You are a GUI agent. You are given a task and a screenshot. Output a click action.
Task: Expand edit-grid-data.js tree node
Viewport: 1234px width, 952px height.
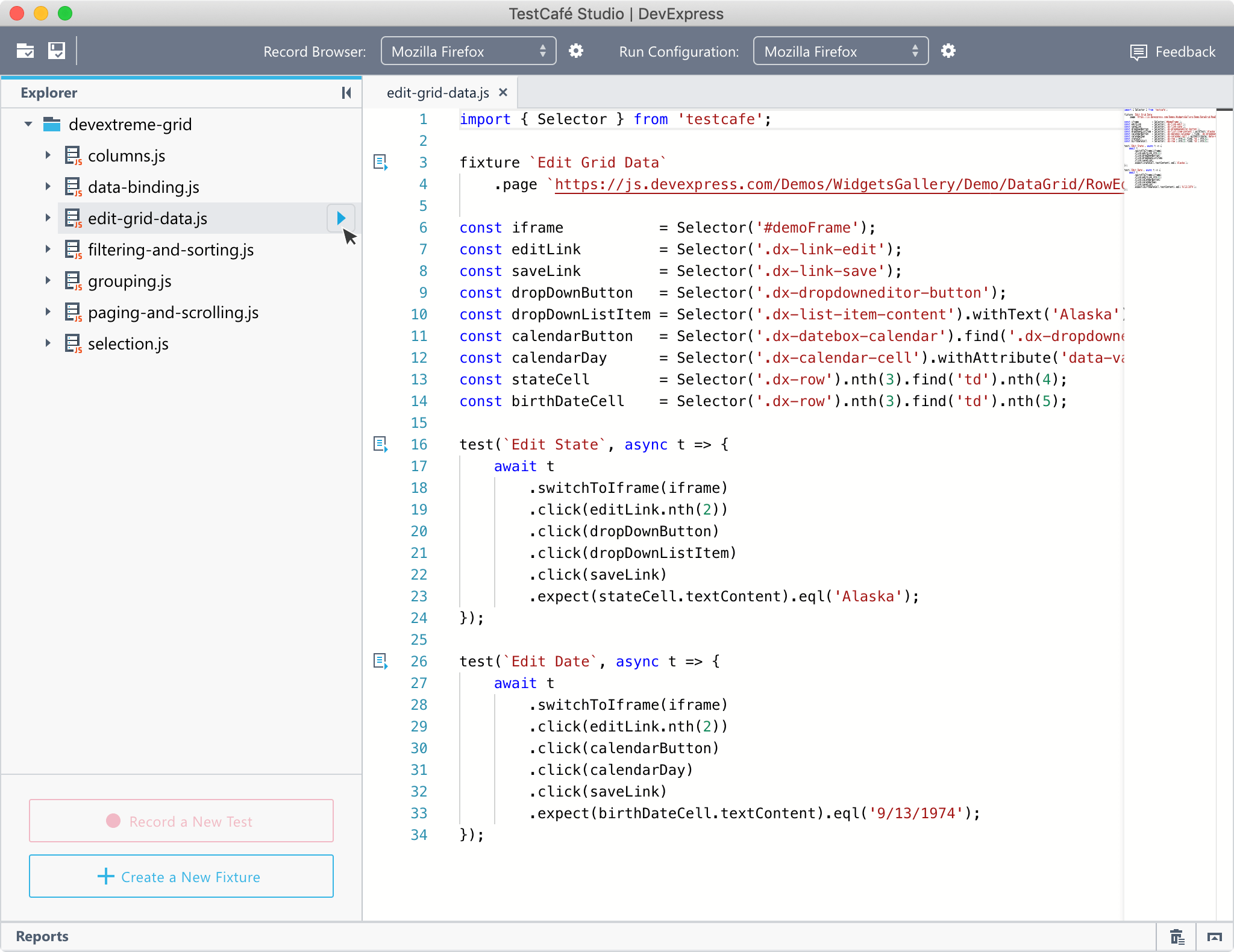click(x=48, y=218)
